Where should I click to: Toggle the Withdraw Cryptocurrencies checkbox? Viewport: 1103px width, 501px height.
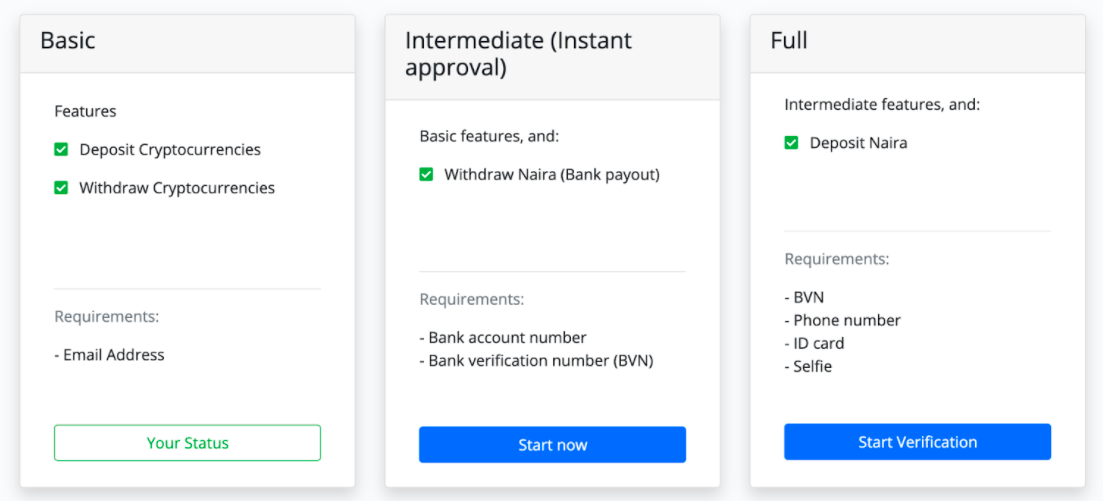coord(61,188)
